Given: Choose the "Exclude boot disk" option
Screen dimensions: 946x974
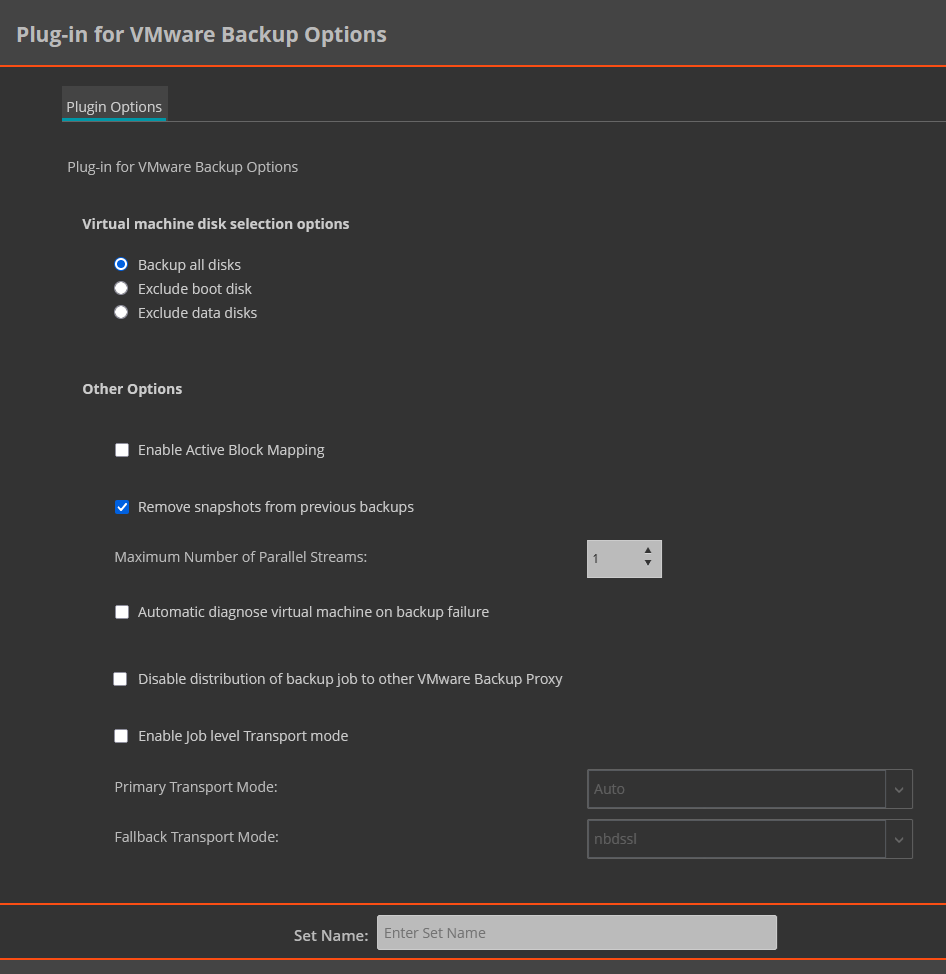Looking at the screenshot, I should pos(121,288).
